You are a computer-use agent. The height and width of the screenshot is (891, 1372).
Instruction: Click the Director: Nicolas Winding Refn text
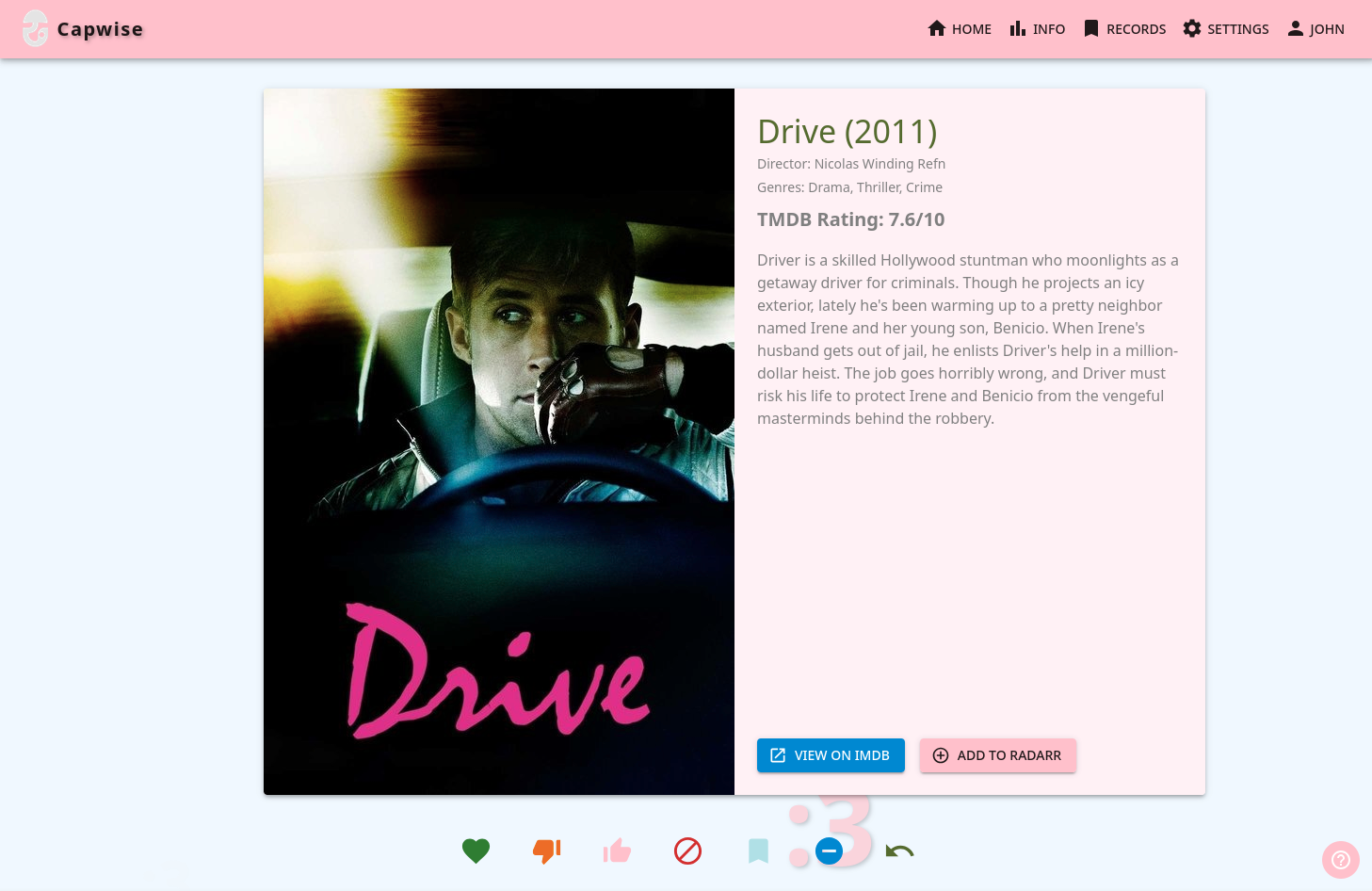(x=851, y=164)
